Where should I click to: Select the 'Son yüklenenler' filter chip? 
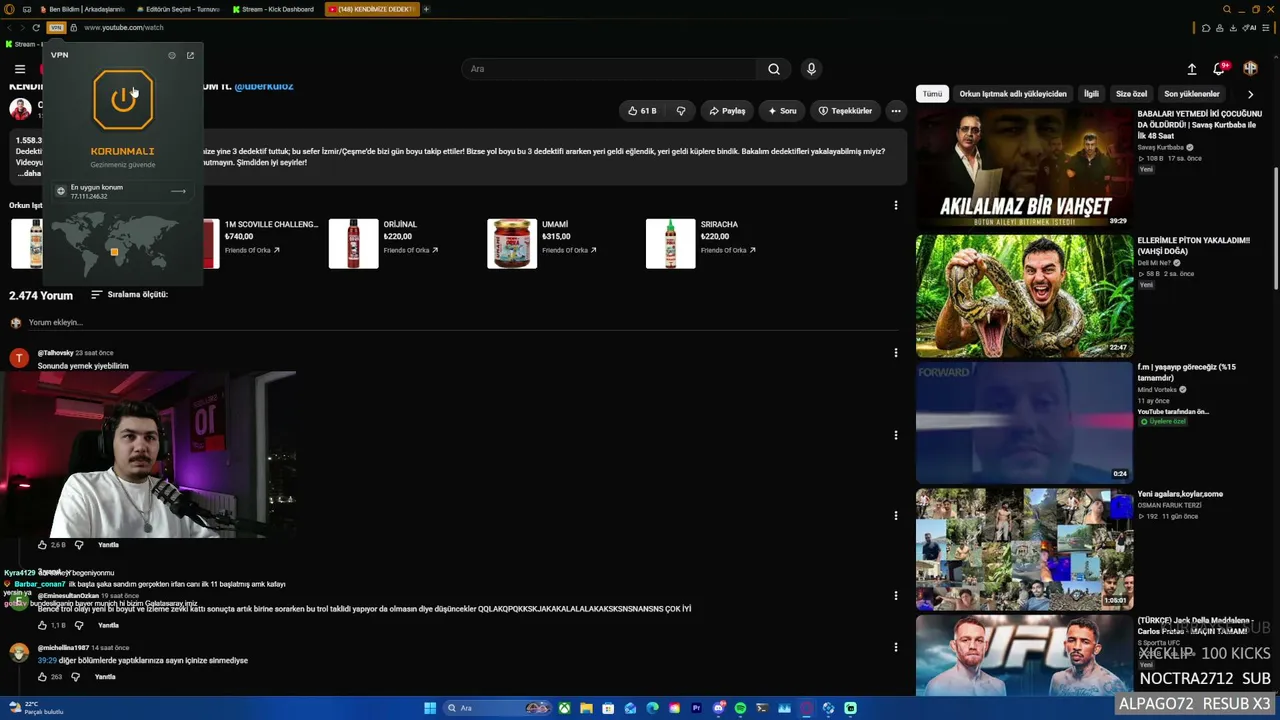(x=1191, y=94)
